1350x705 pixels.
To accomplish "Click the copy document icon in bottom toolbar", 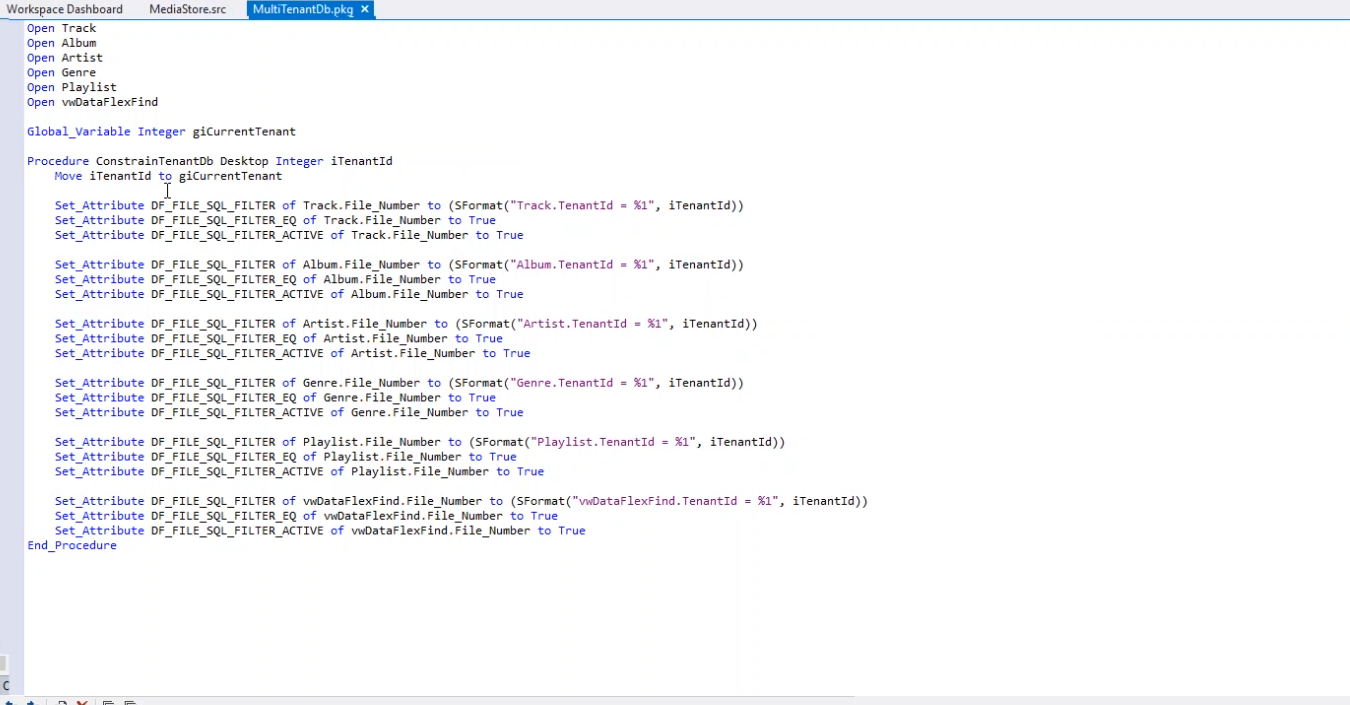I will (62, 702).
